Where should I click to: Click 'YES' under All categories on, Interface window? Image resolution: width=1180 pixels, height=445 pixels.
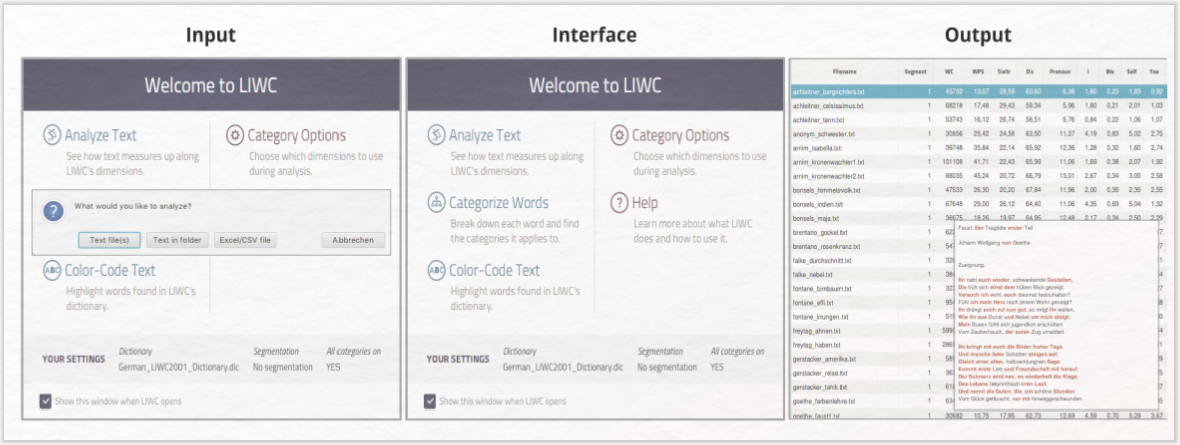click(717, 367)
